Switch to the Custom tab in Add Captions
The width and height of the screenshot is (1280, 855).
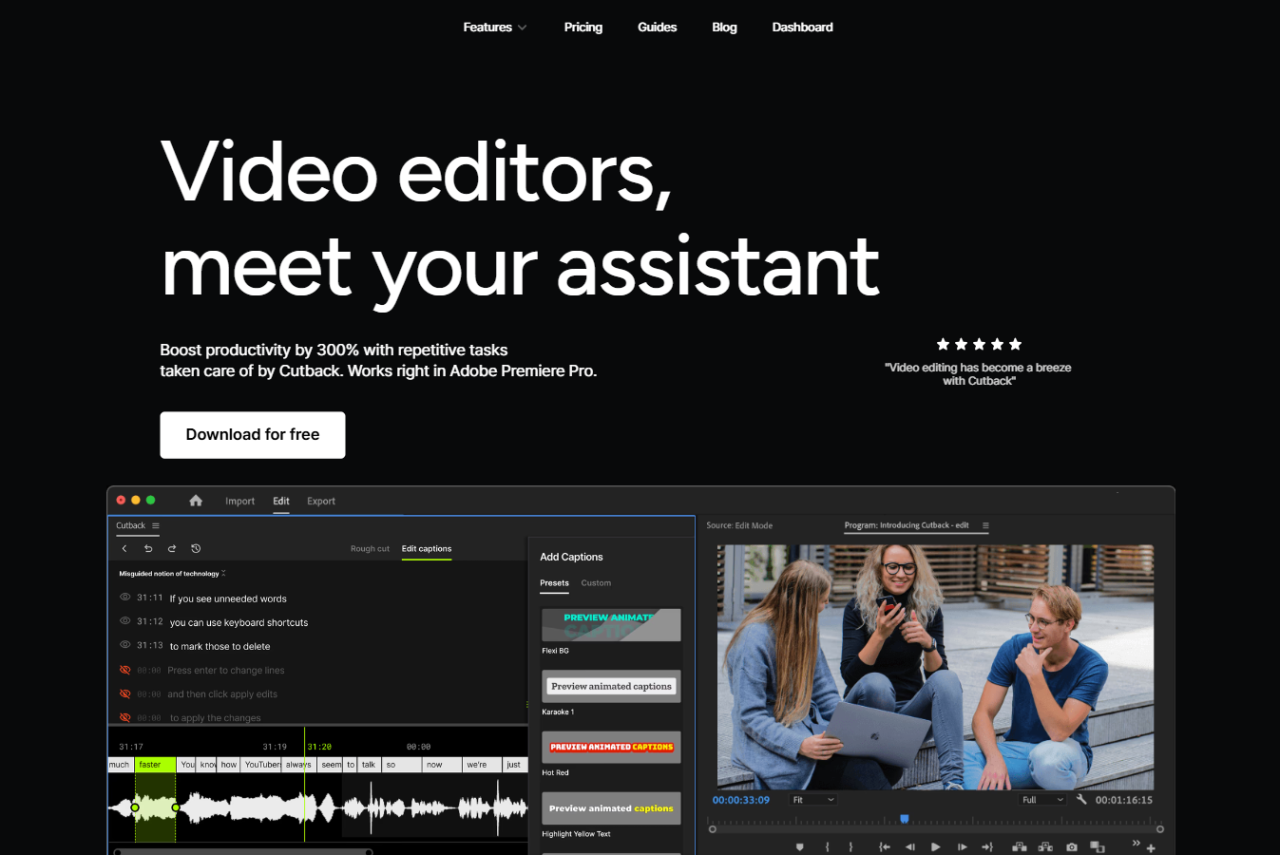596,583
